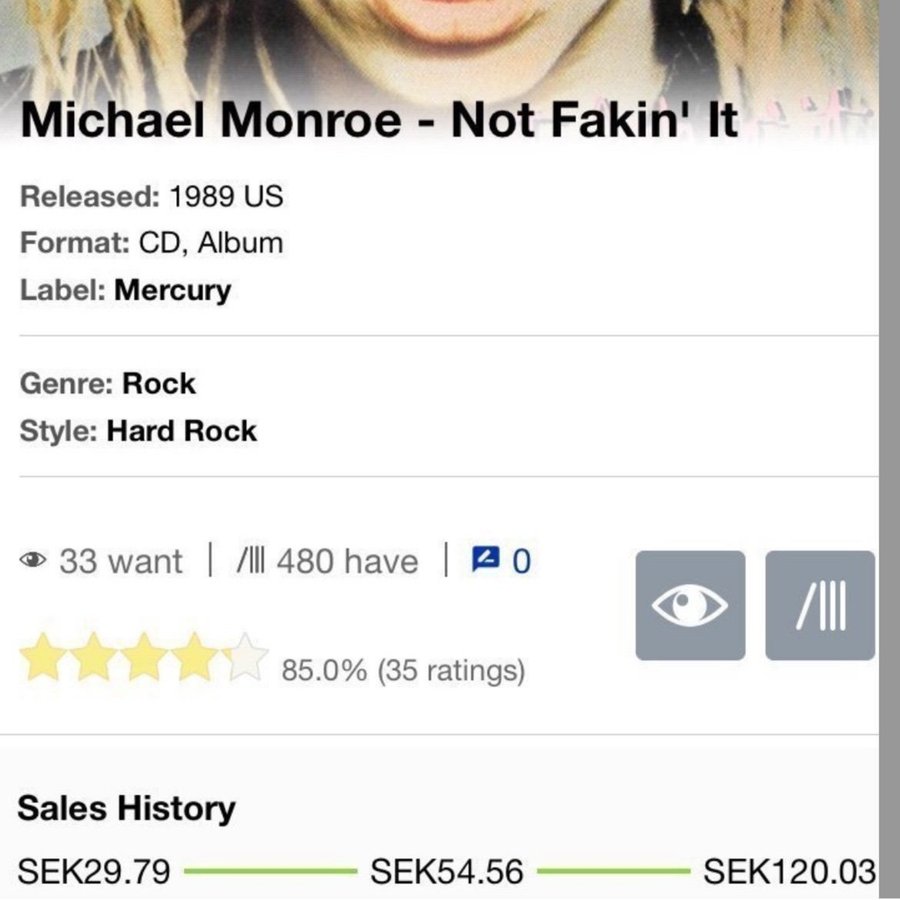Rate the release two stars

[94, 660]
